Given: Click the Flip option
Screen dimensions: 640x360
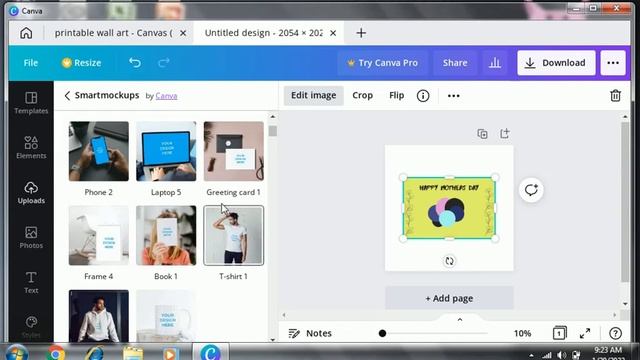Looking at the screenshot, I should point(396,96).
